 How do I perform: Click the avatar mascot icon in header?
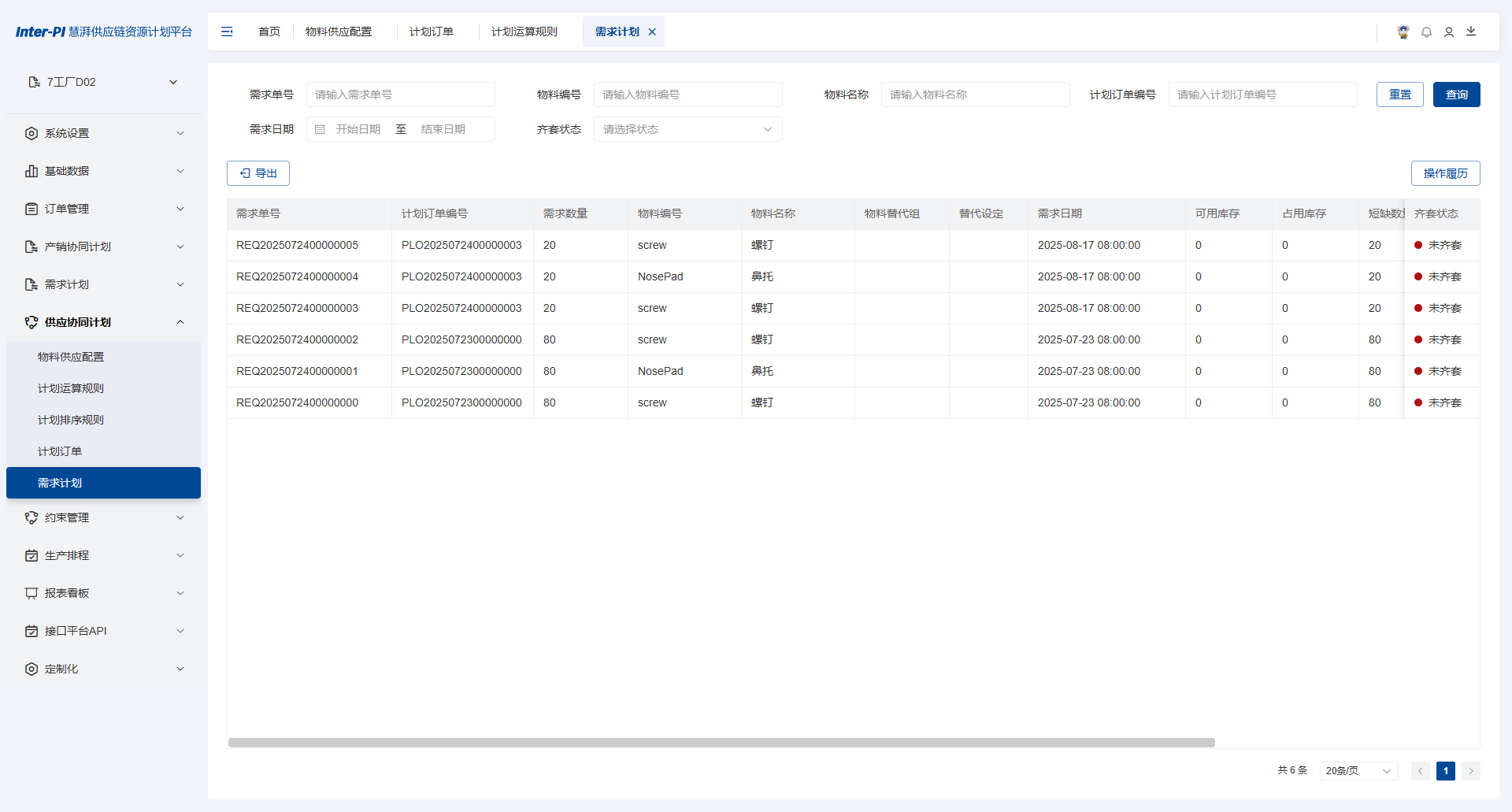(1403, 32)
